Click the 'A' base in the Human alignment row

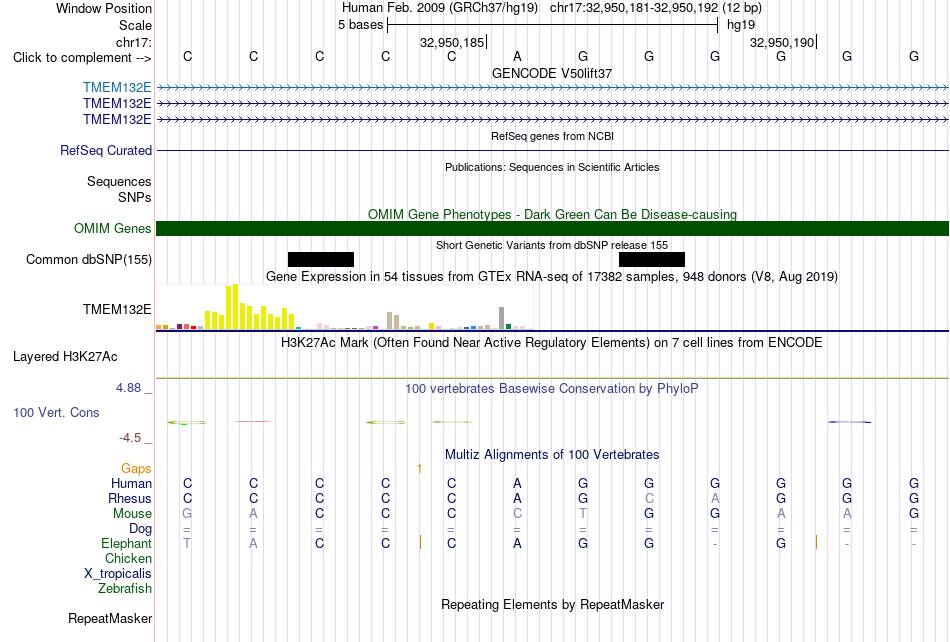[x=517, y=483]
